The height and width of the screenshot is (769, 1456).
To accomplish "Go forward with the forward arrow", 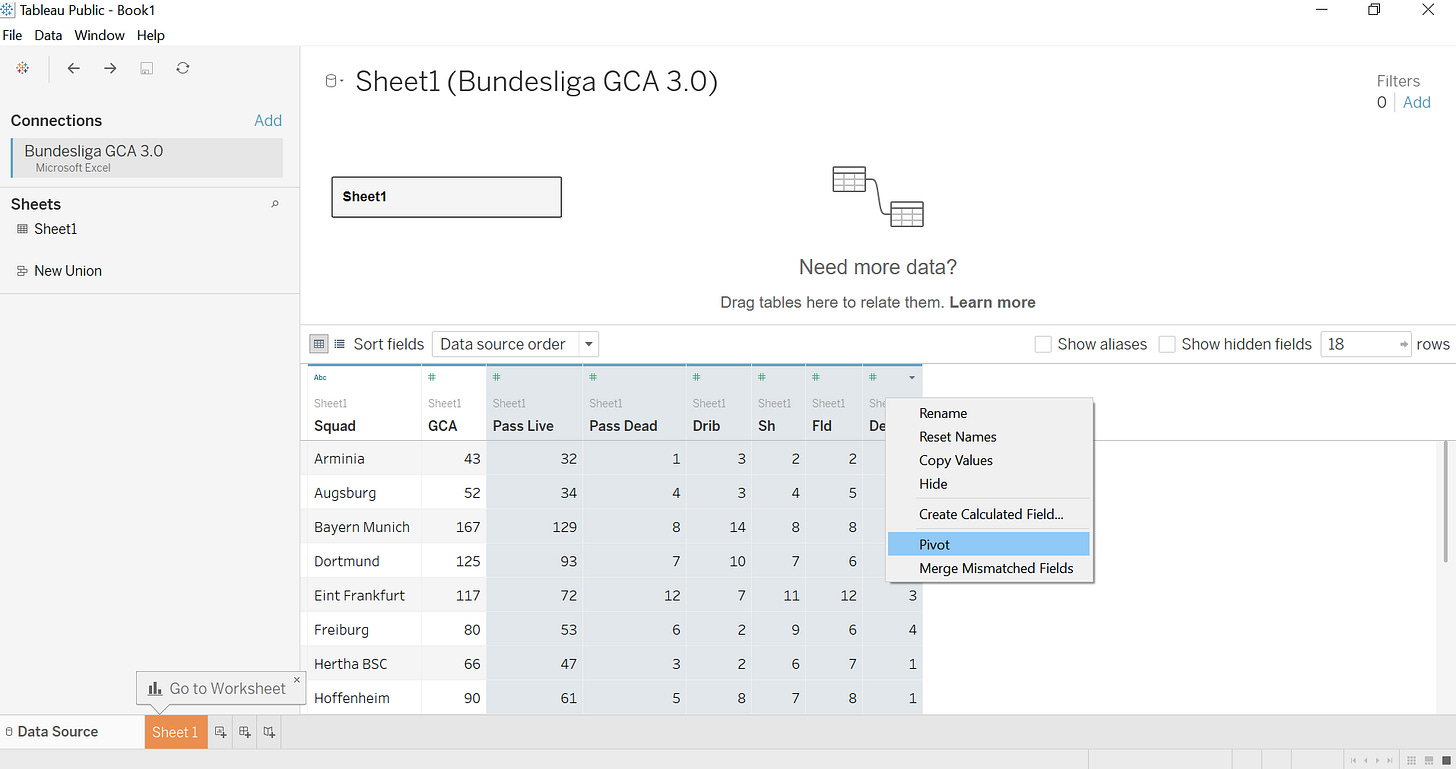I will (110, 68).
